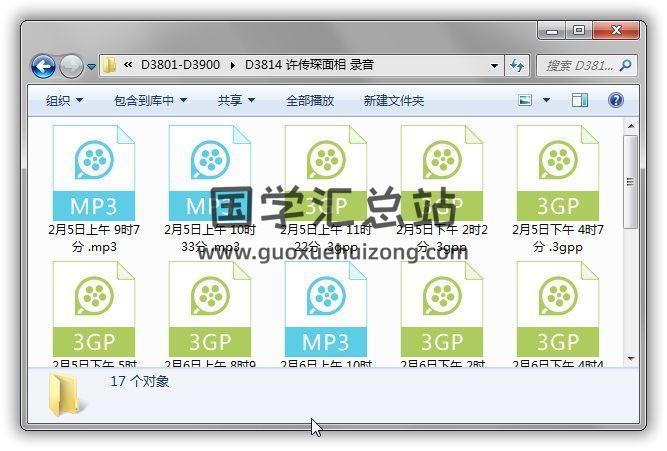Image resolution: width=667 pixels, height=451 pixels.
Task: Click the greyed forward navigation arrow
Action: coord(71,66)
